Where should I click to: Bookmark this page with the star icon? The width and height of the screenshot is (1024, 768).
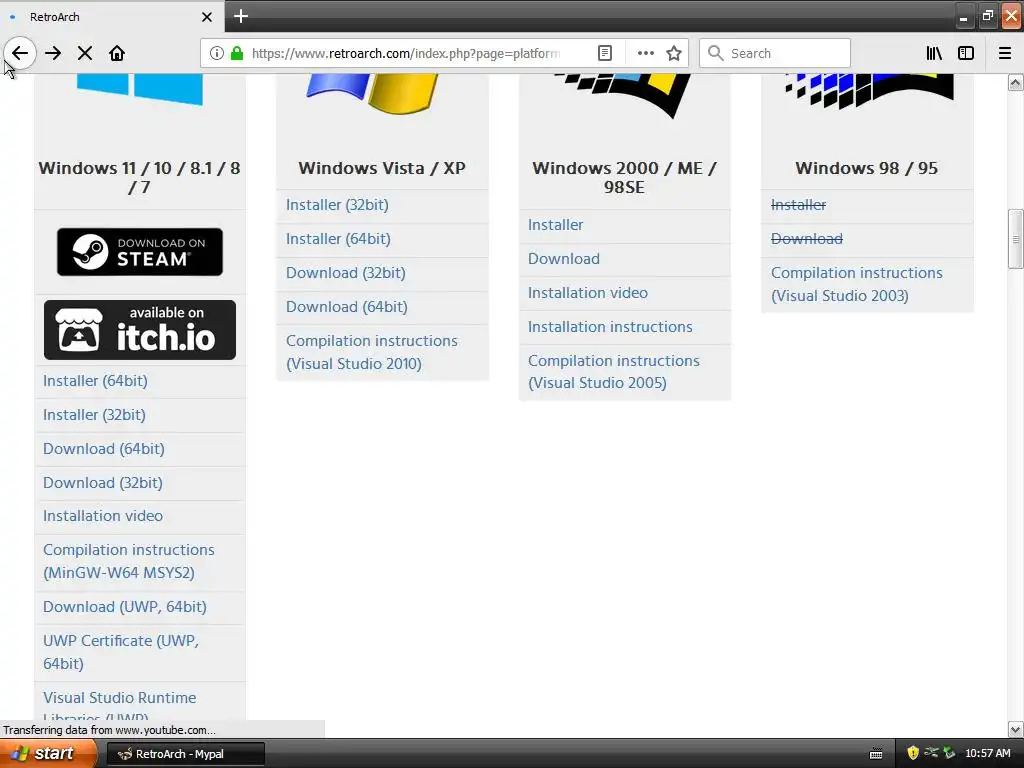pyautogui.click(x=674, y=53)
